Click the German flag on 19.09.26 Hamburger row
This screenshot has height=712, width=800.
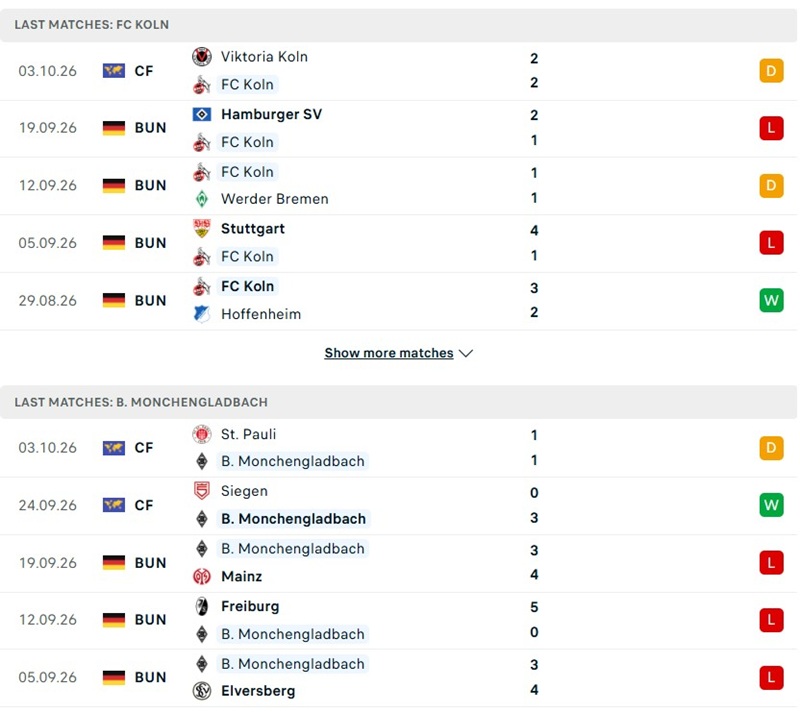click(x=114, y=128)
